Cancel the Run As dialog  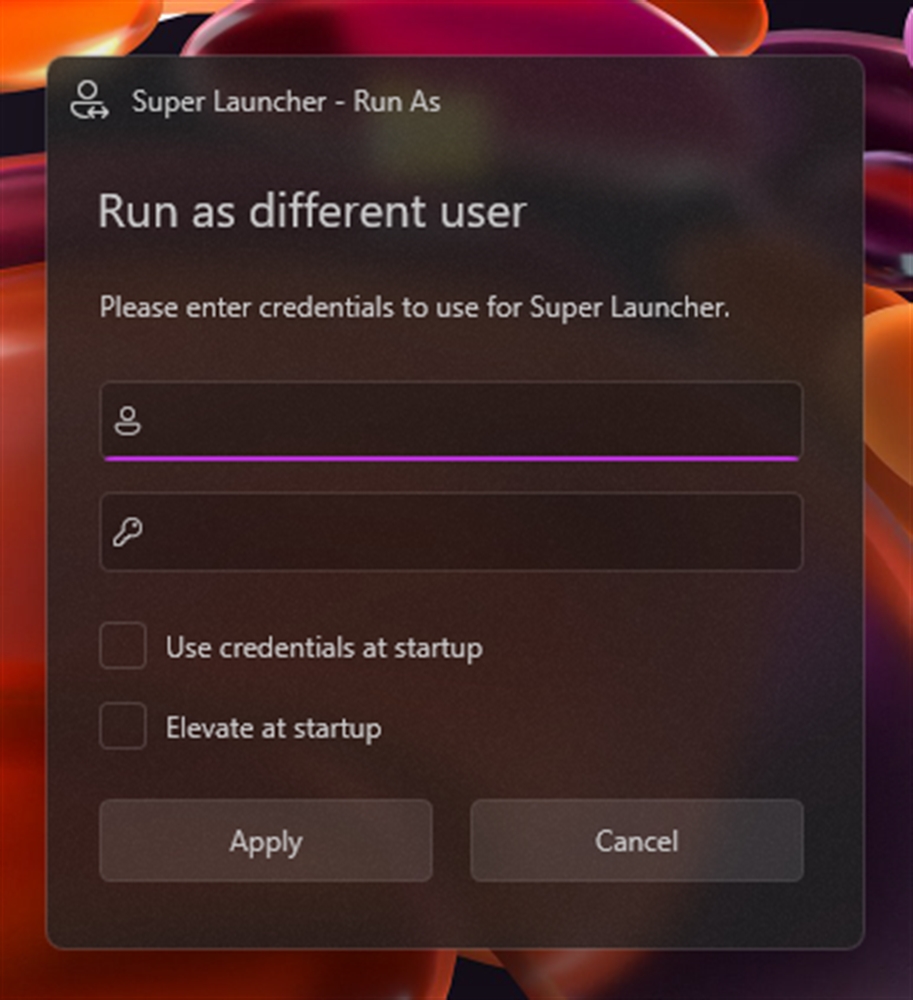637,841
